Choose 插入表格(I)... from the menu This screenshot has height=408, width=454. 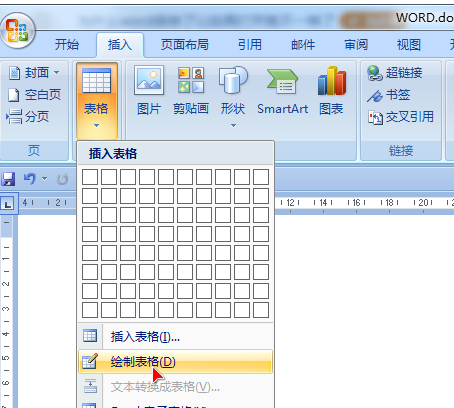click(176, 337)
